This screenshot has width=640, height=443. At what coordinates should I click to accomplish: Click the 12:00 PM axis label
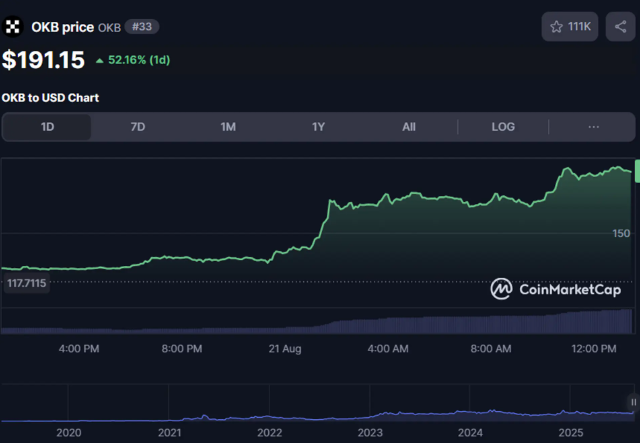(x=593, y=349)
